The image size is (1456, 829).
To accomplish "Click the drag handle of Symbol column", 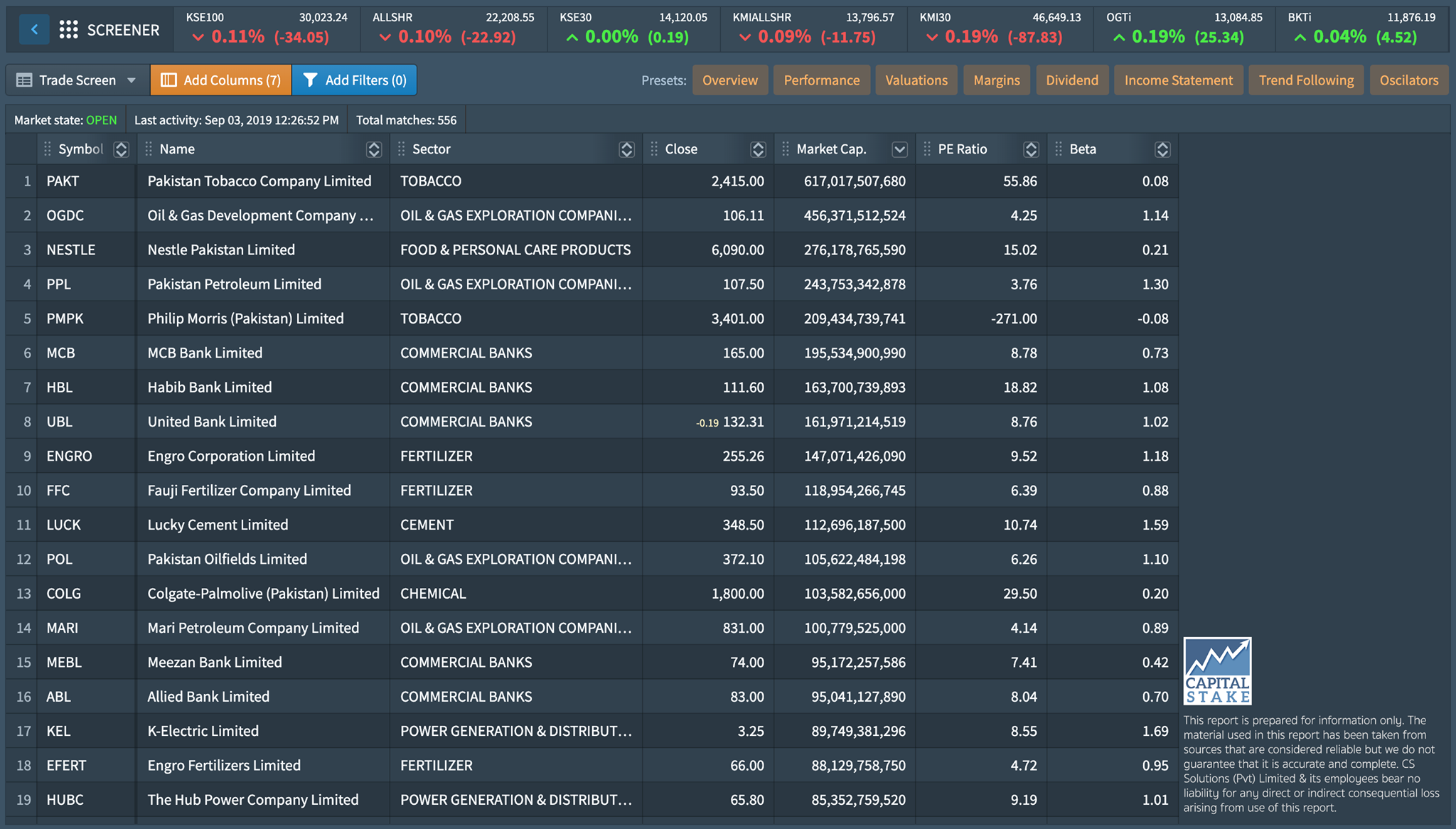I will pyautogui.click(x=47, y=149).
